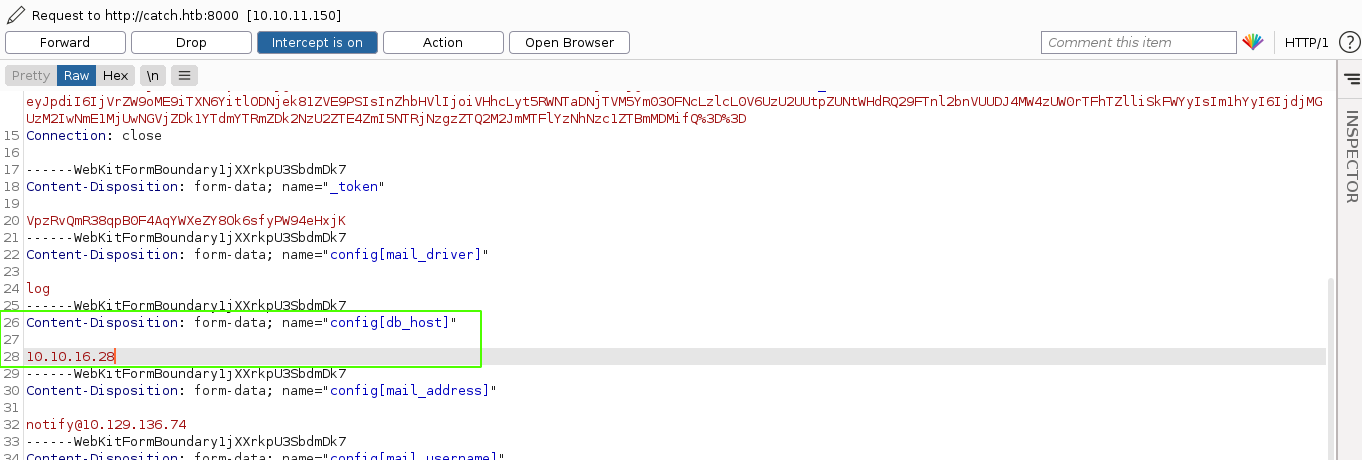
Task: Click the Inspector panel layout icon
Action: (x=1351, y=78)
